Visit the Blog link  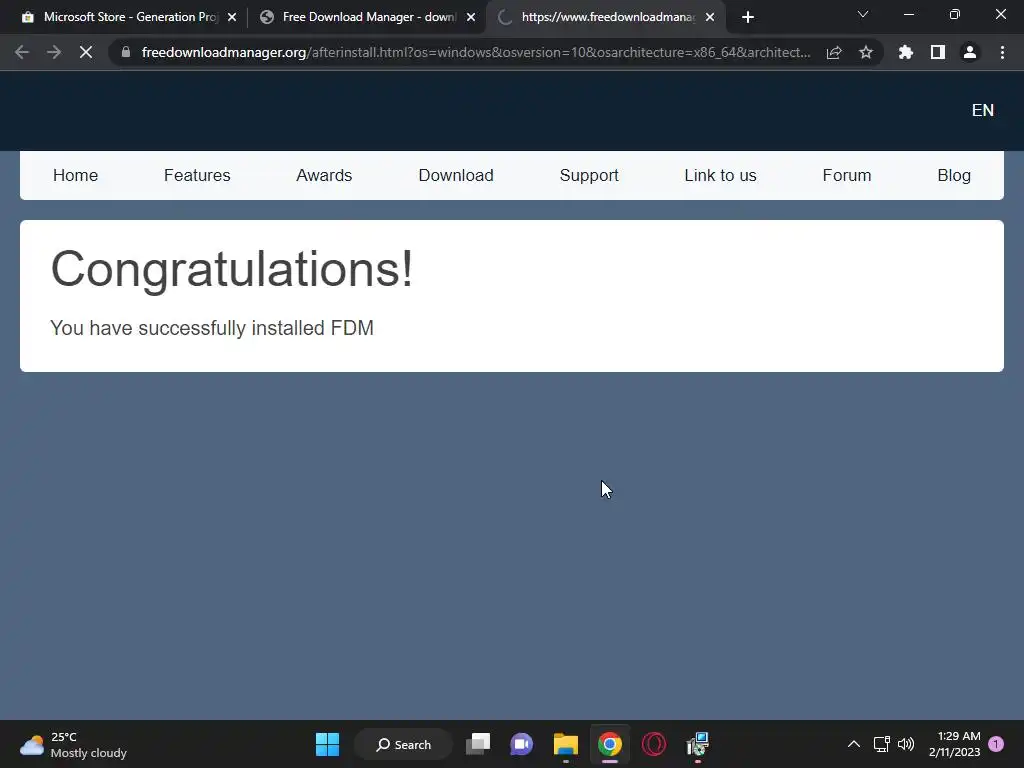(x=954, y=175)
